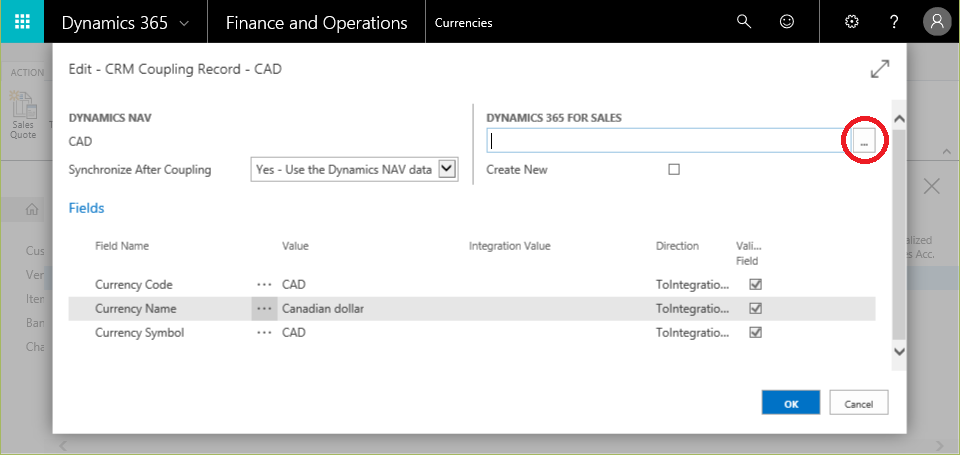Click the Value column header
The height and width of the screenshot is (455, 960).
295,246
